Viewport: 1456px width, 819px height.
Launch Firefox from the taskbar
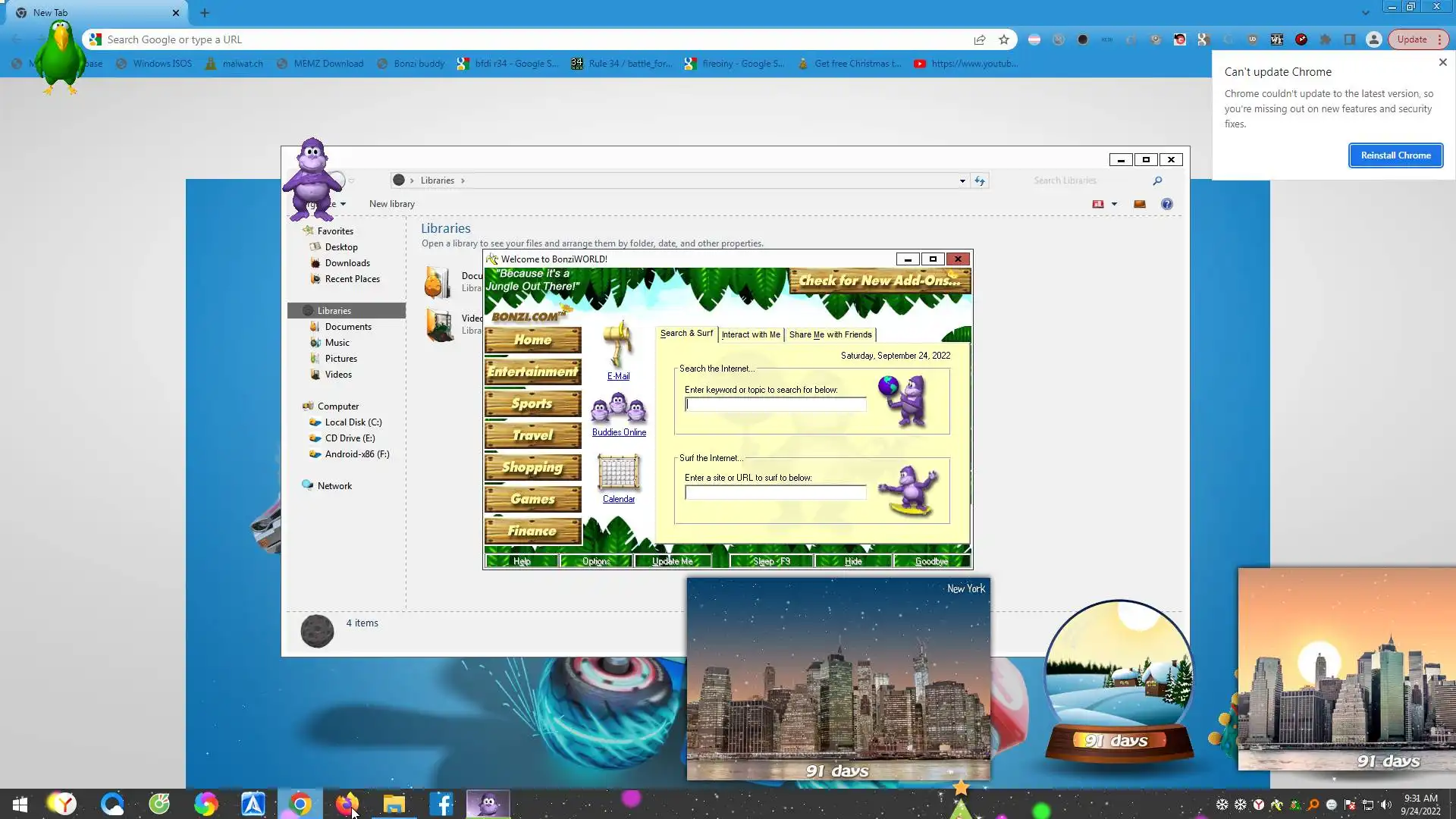347,804
